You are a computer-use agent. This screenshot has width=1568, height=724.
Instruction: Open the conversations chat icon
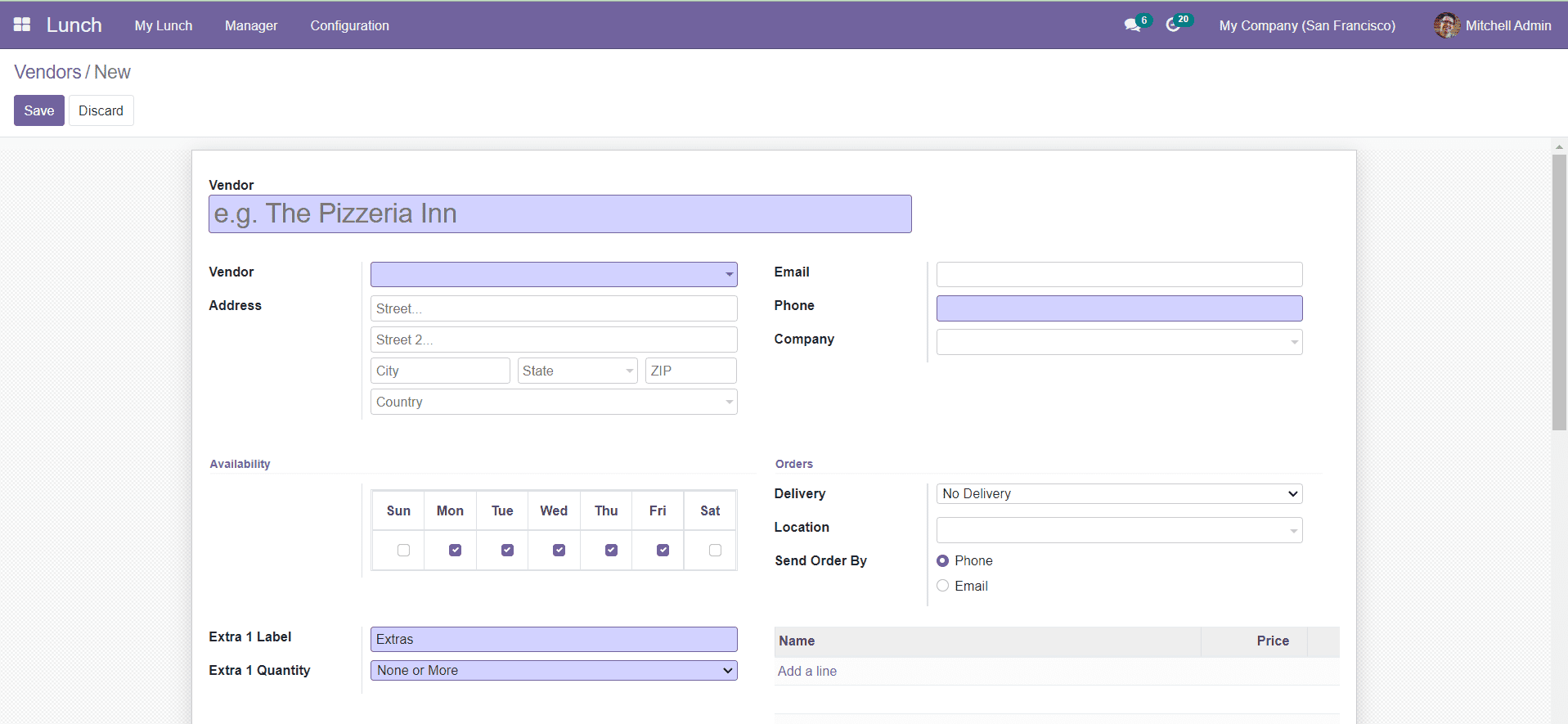(x=1132, y=25)
